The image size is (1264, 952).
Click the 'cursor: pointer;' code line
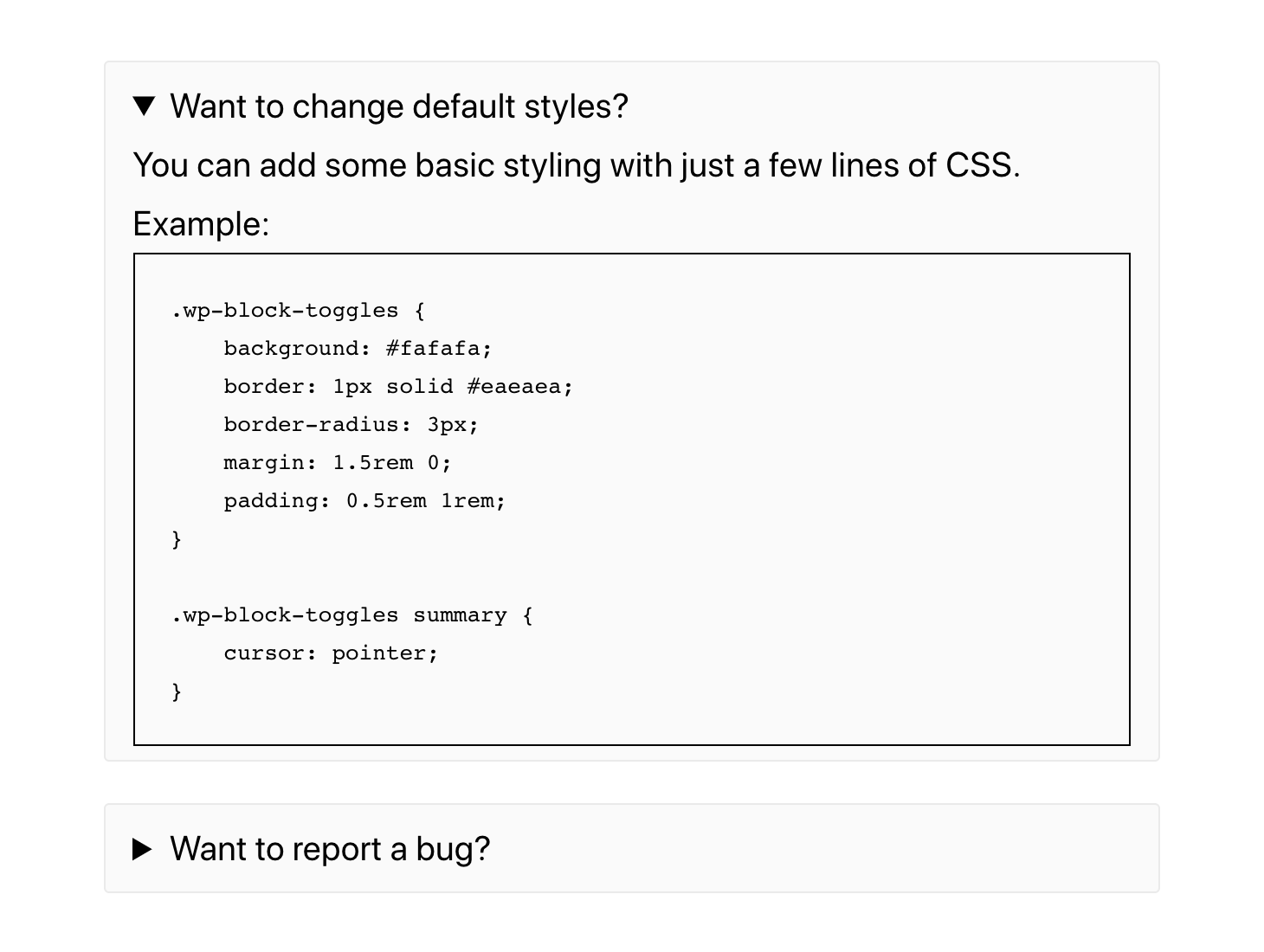click(x=331, y=653)
